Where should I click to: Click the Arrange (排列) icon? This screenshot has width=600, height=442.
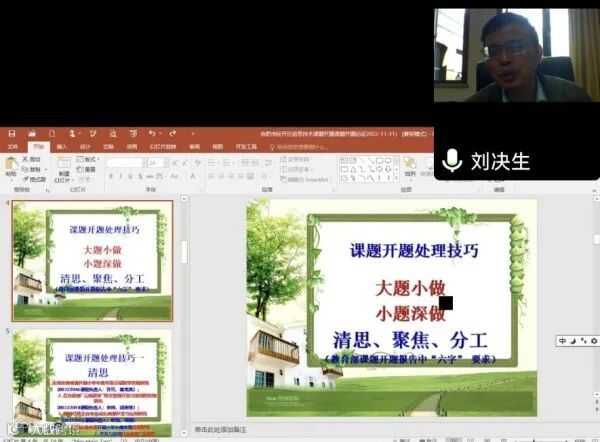coord(410,165)
